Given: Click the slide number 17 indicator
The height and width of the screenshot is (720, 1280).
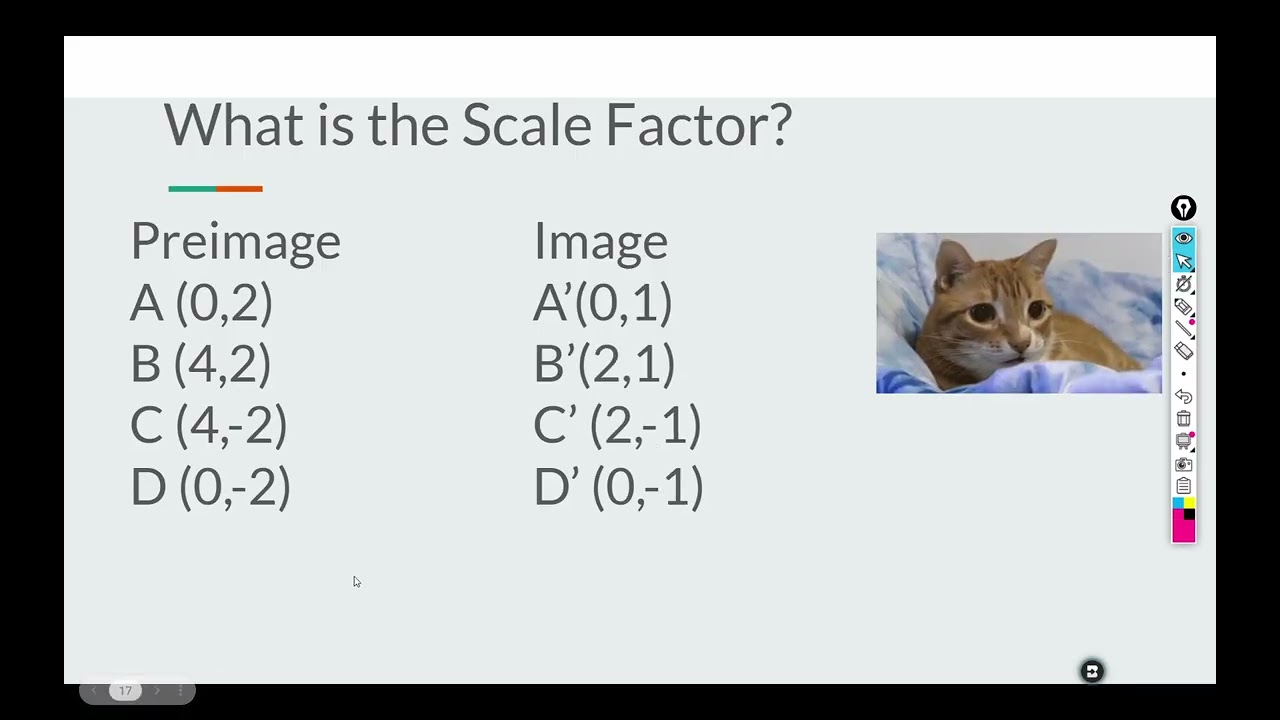Looking at the screenshot, I should pyautogui.click(x=125, y=691).
